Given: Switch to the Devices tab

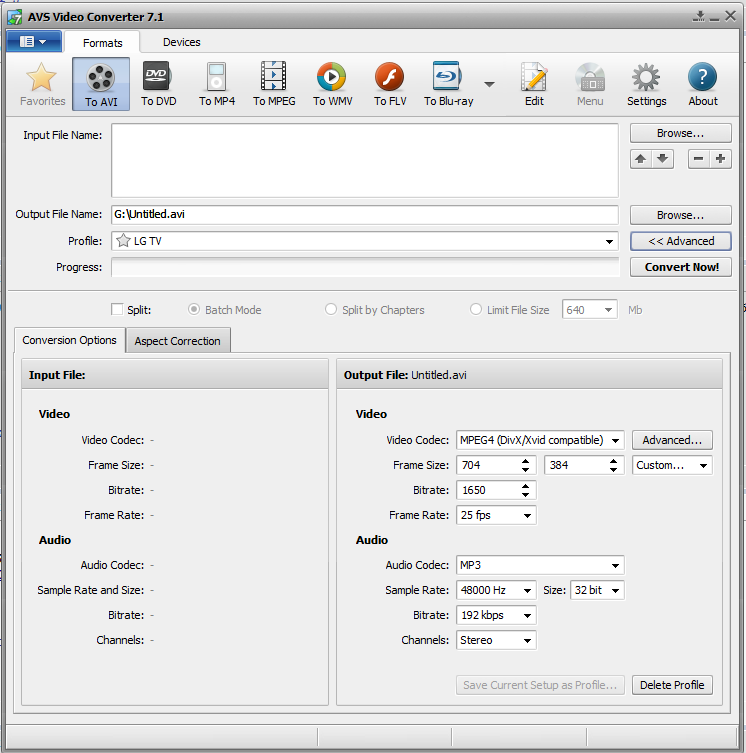Looking at the screenshot, I should [182, 42].
